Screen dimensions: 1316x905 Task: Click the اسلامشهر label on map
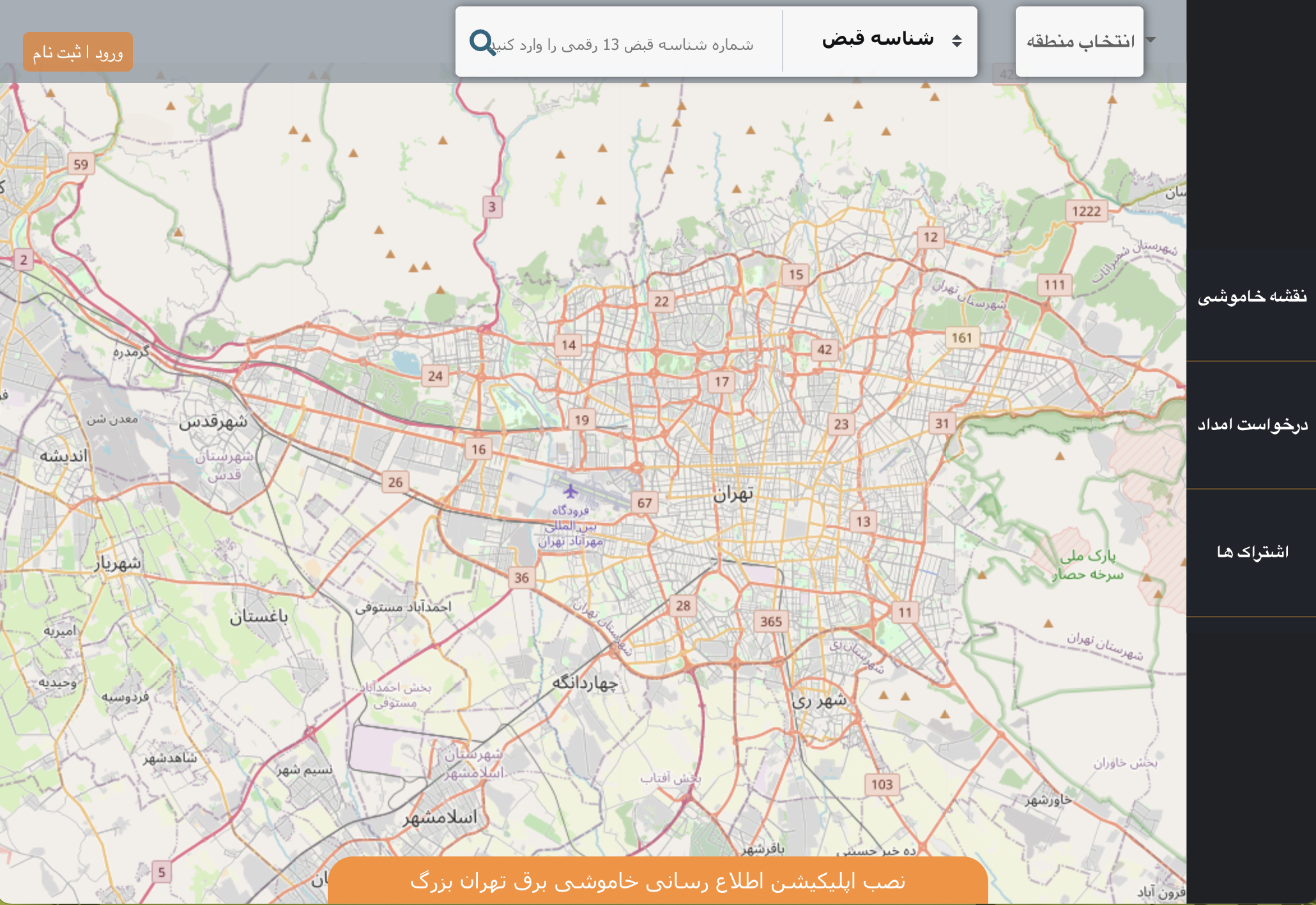(440, 817)
